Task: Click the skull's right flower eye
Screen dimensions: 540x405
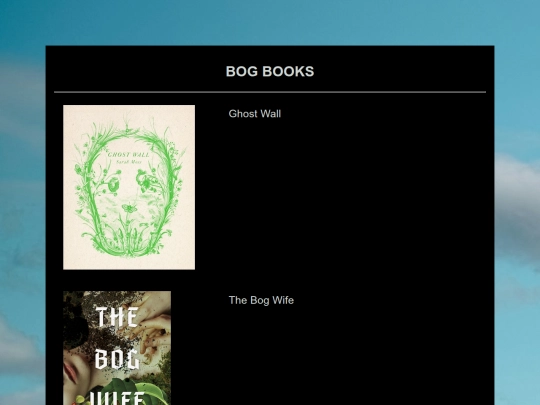Action: pos(144,181)
